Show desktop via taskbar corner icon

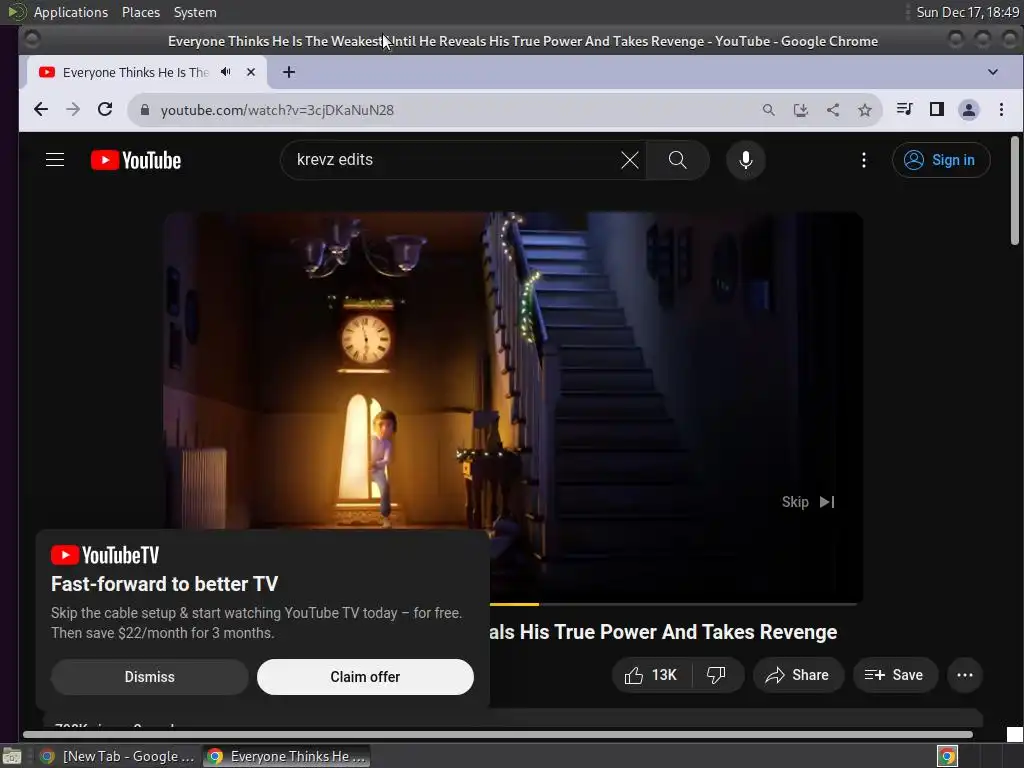12,756
